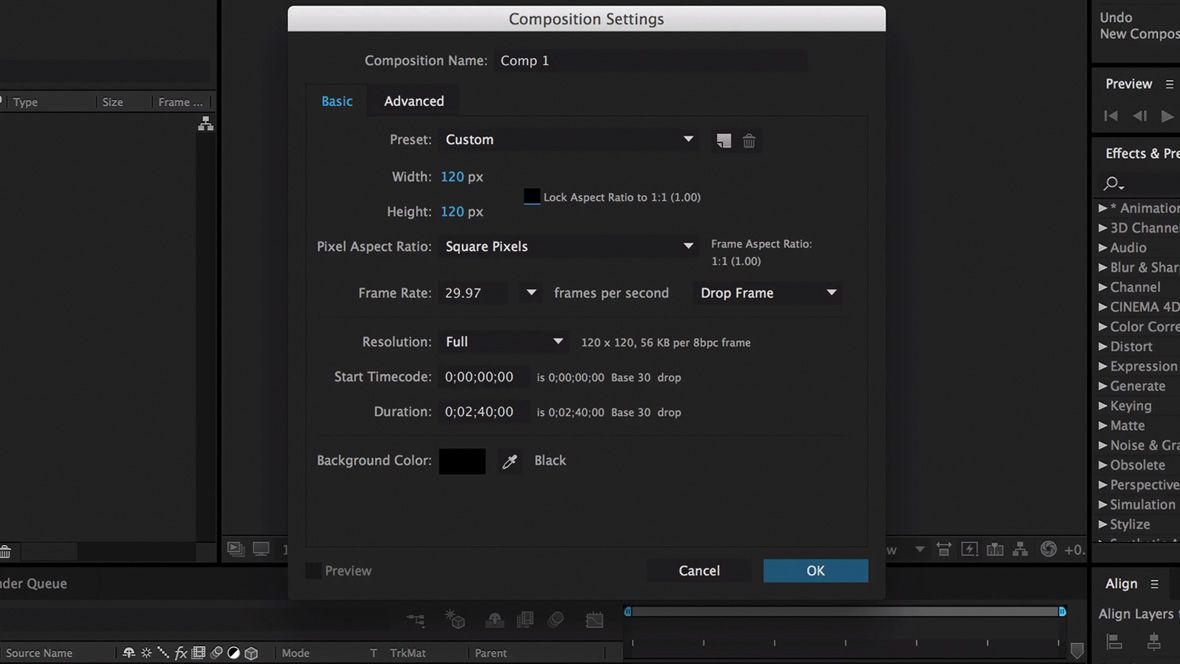Open the Composition mini-flowchart

(x=1020, y=549)
